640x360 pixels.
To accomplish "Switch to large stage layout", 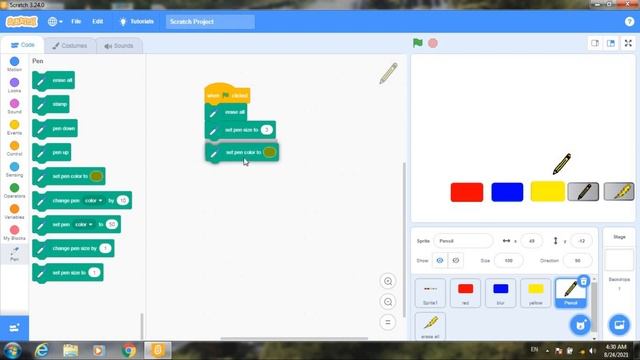I will click(x=611, y=43).
